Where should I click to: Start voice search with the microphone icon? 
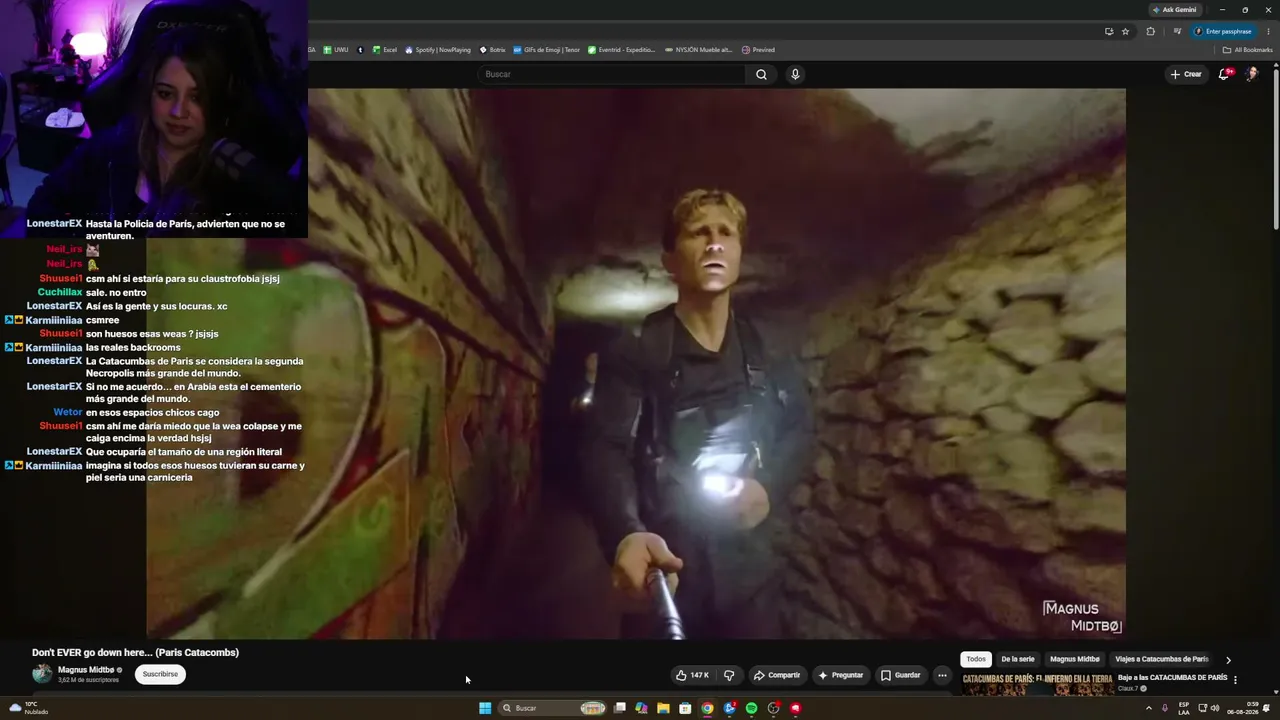(795, 74)
